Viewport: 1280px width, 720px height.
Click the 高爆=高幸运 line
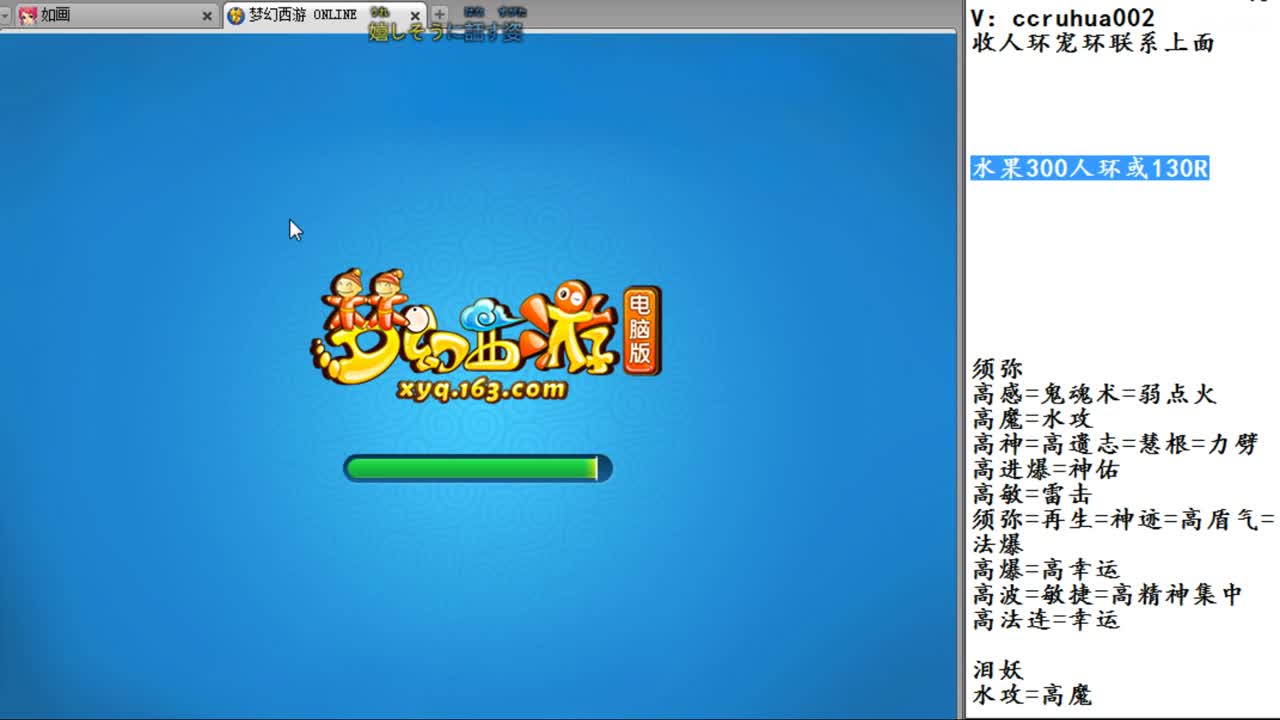point(1046,569)
